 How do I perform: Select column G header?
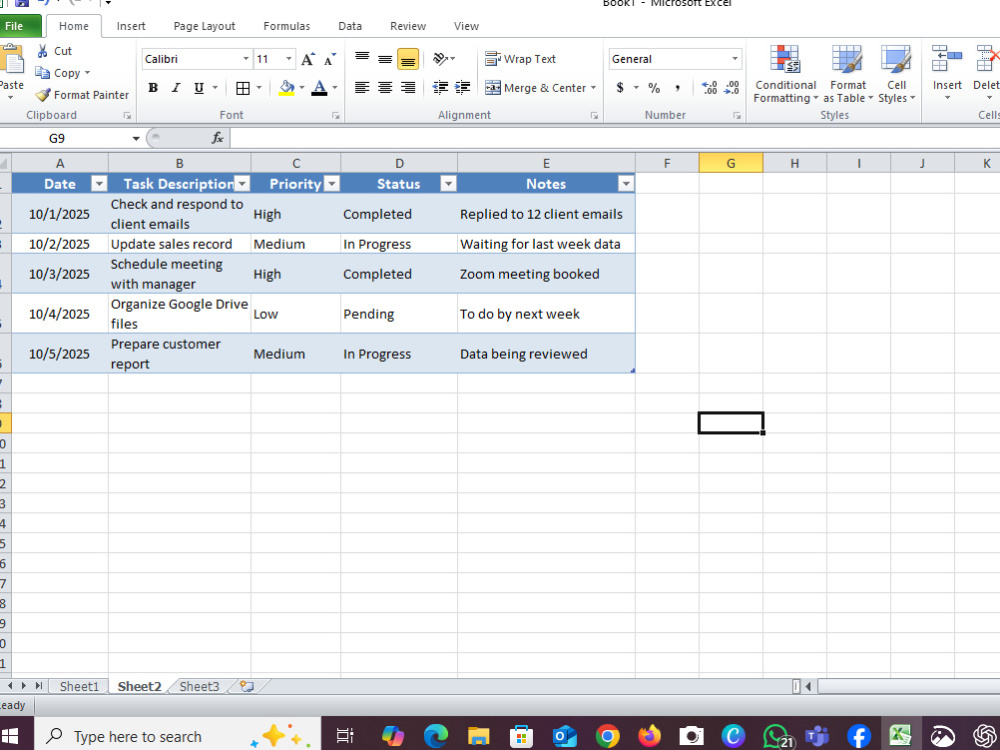click(731, 163)
